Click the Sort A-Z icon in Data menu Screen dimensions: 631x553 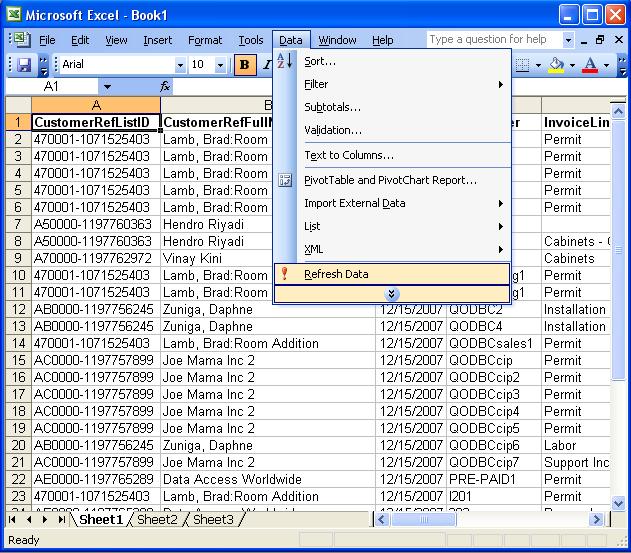coord(285,61)
